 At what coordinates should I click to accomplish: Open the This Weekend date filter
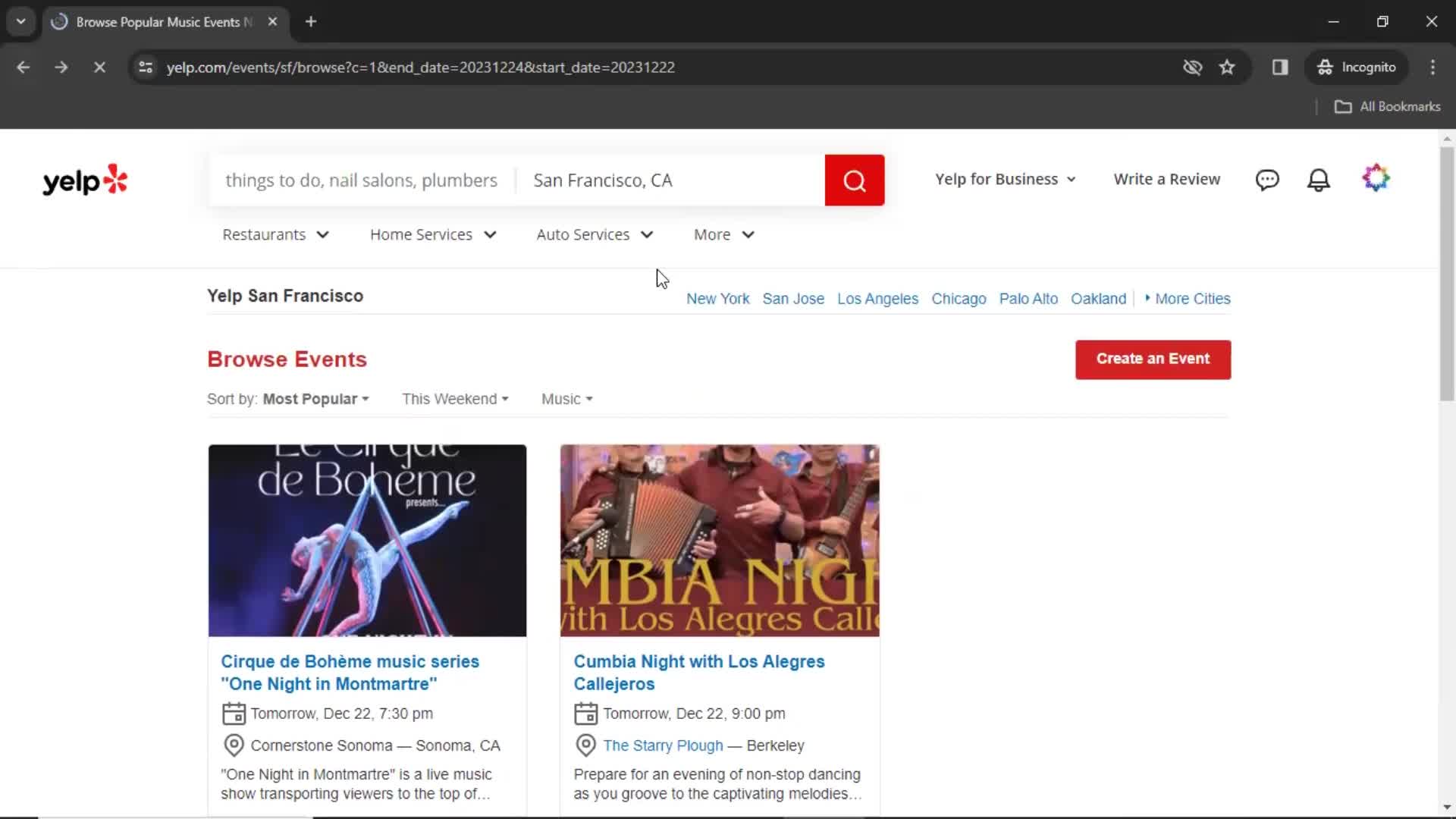(455, 399)
